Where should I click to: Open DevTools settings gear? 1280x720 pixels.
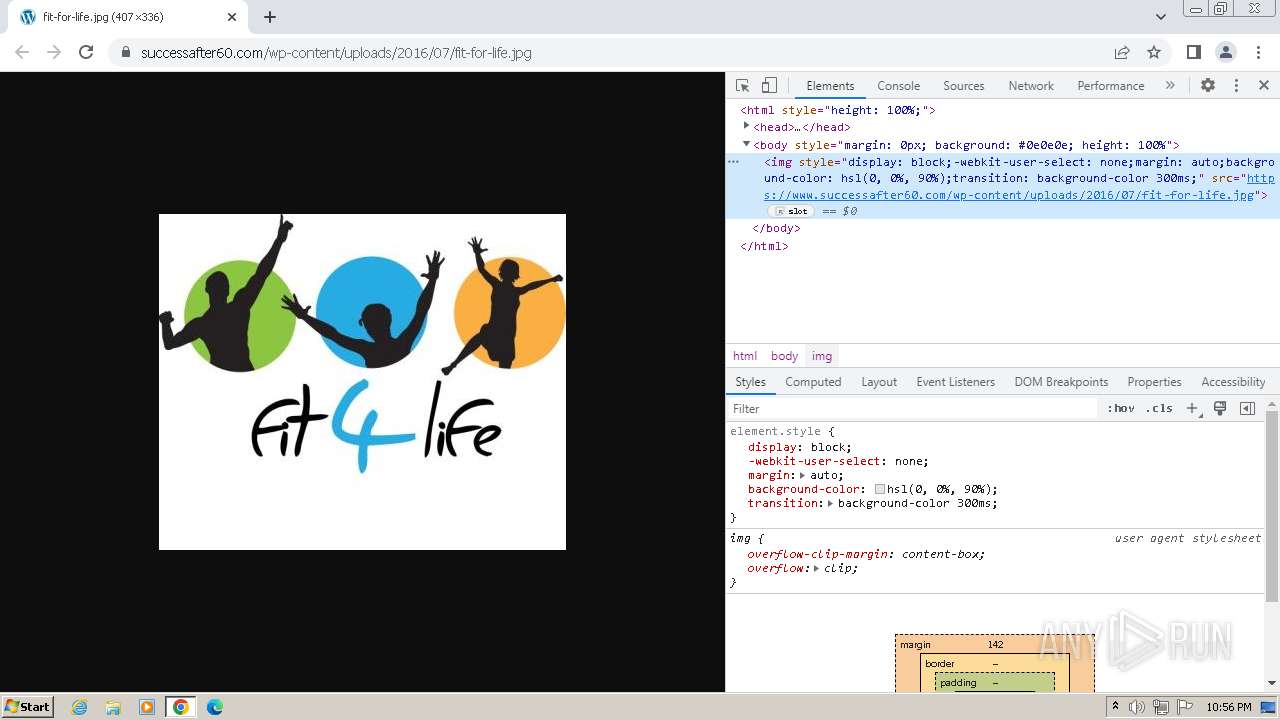tap(1208, 86)
